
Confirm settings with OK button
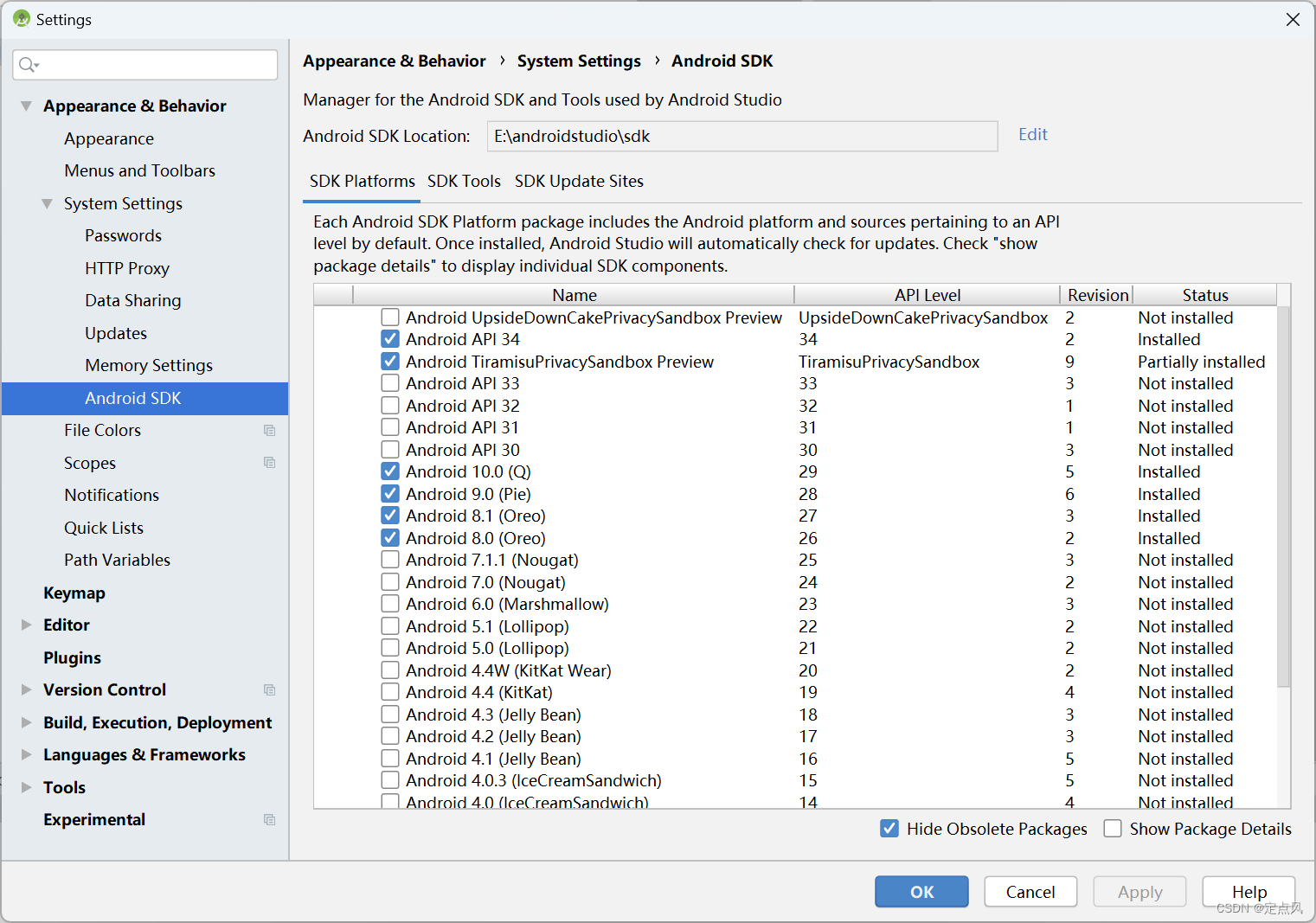tap(921, 892)
